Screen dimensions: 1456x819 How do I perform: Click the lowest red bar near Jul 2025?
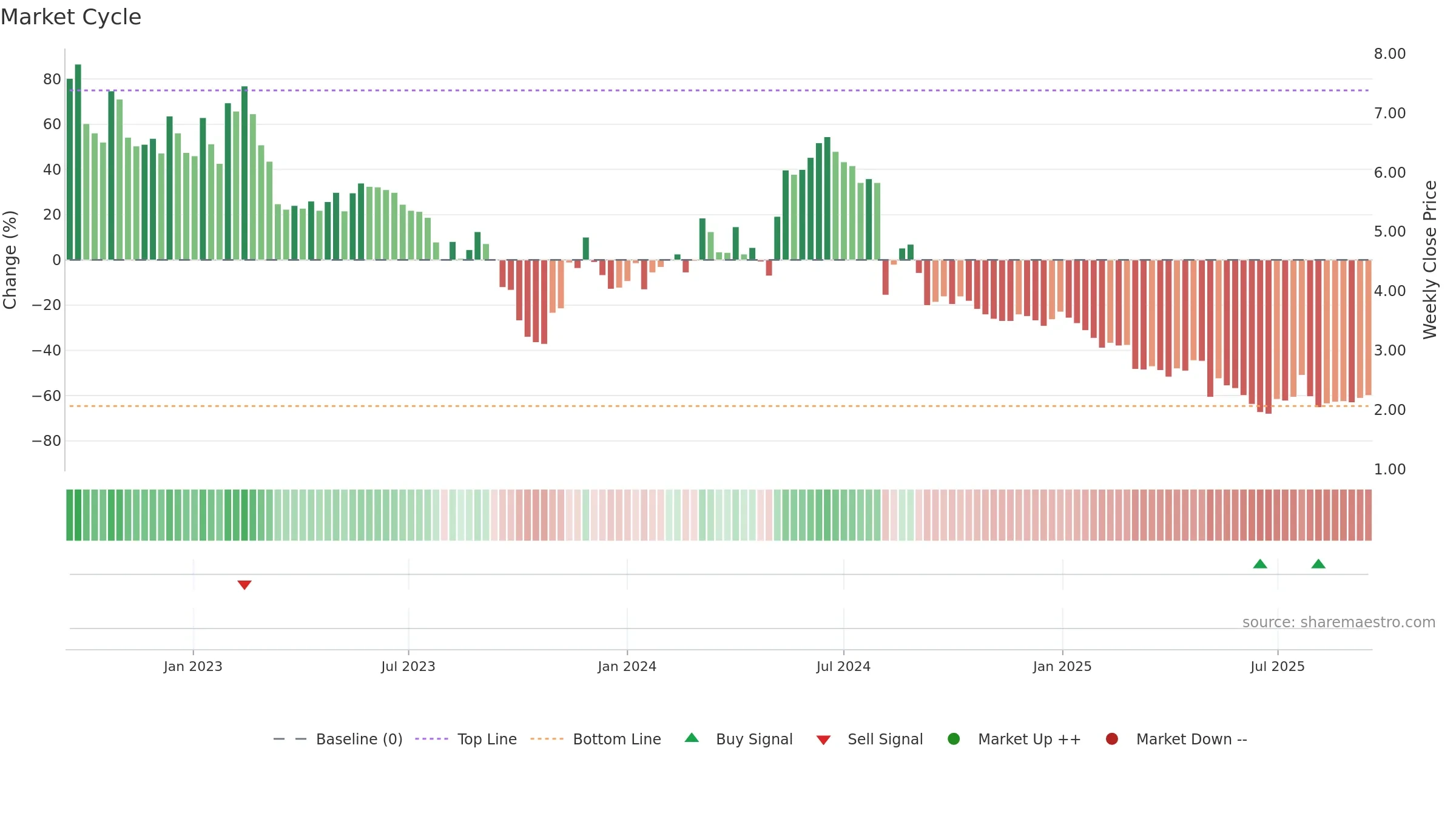point(1269,337)
